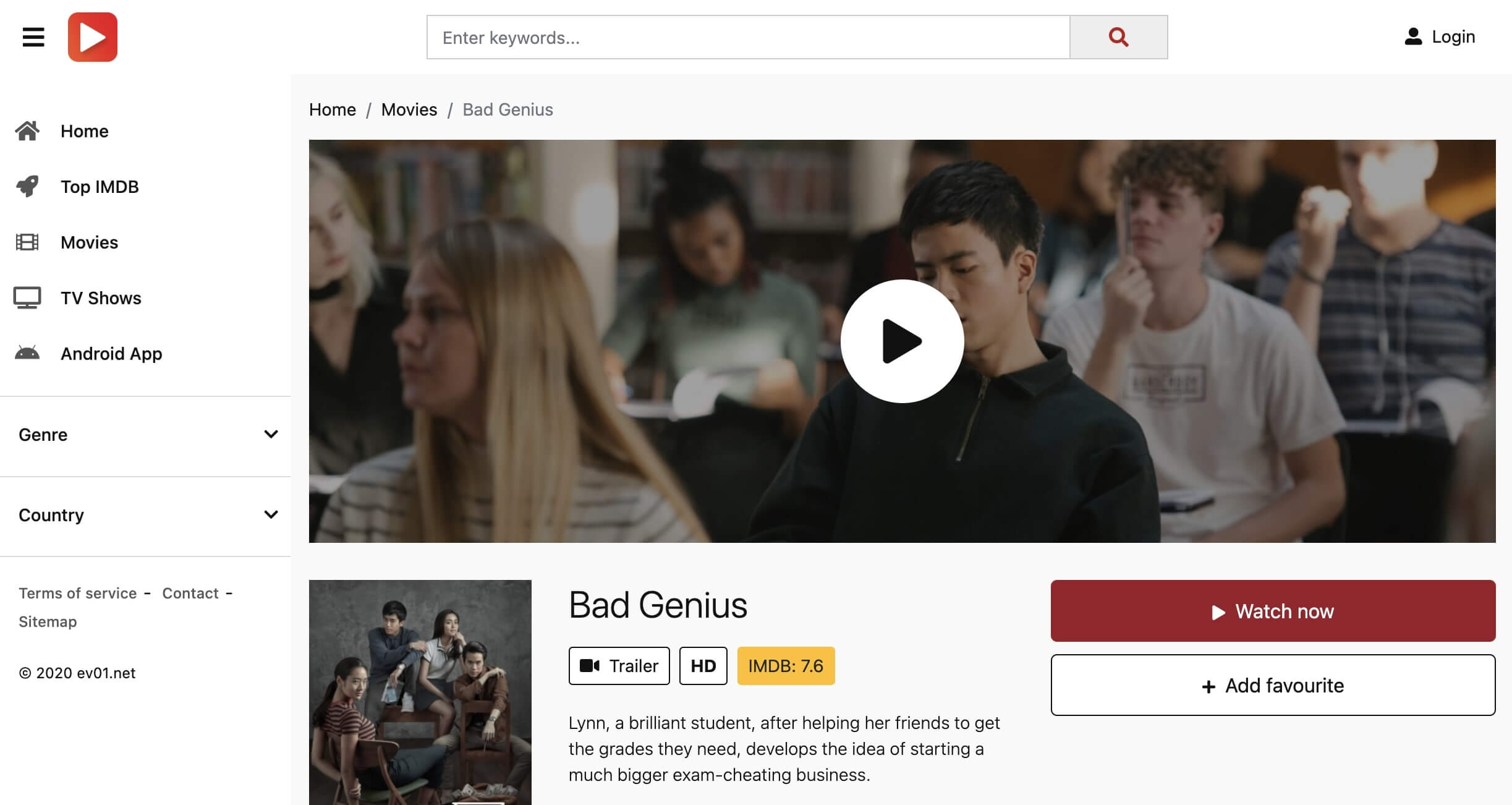This screenshot has height=805, width=1512.
Task: Start the movie with Watch now
Action: point(1273,611)
